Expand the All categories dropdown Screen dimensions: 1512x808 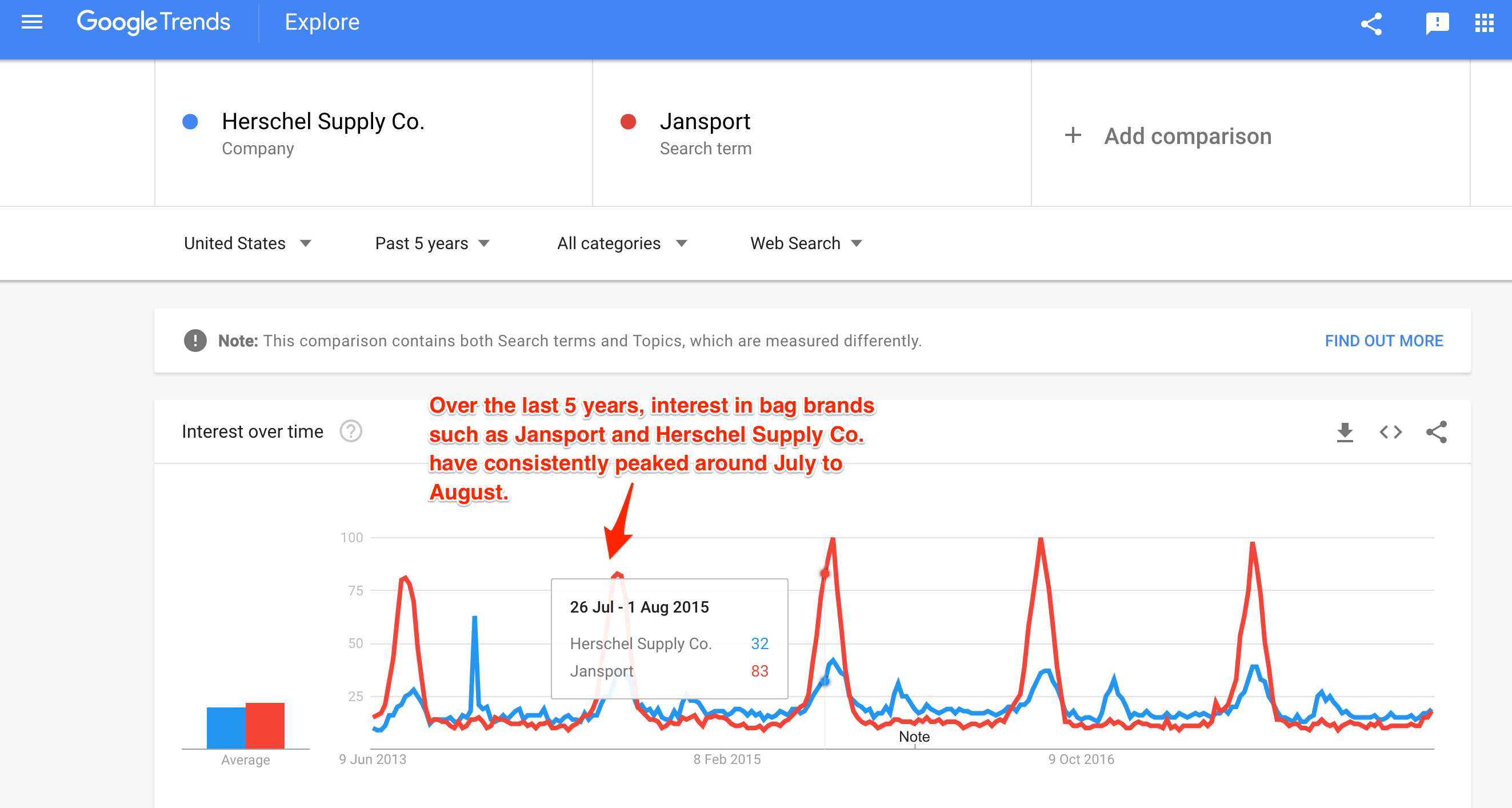622,243
